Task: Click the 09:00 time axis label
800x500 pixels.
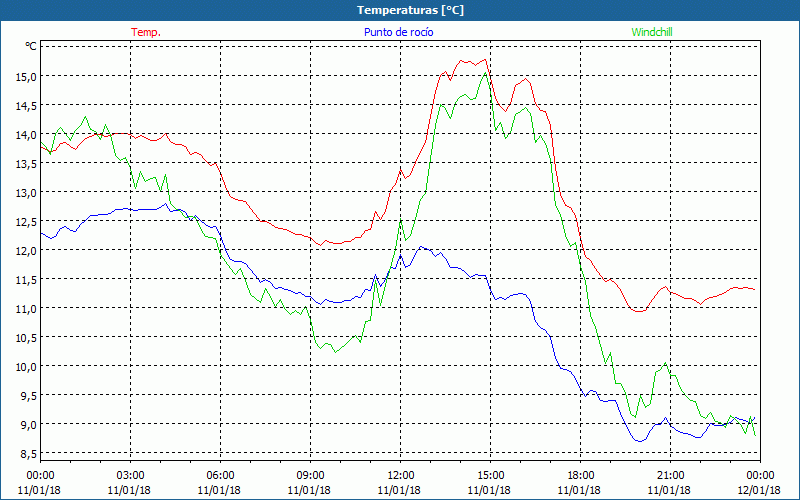Action: (x=310, y=476)
